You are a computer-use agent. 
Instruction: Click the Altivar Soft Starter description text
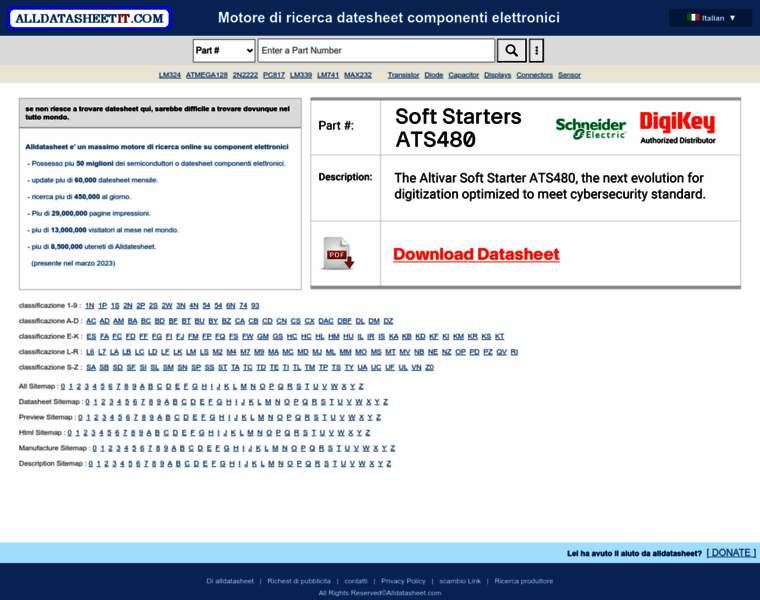click(550, 186)
